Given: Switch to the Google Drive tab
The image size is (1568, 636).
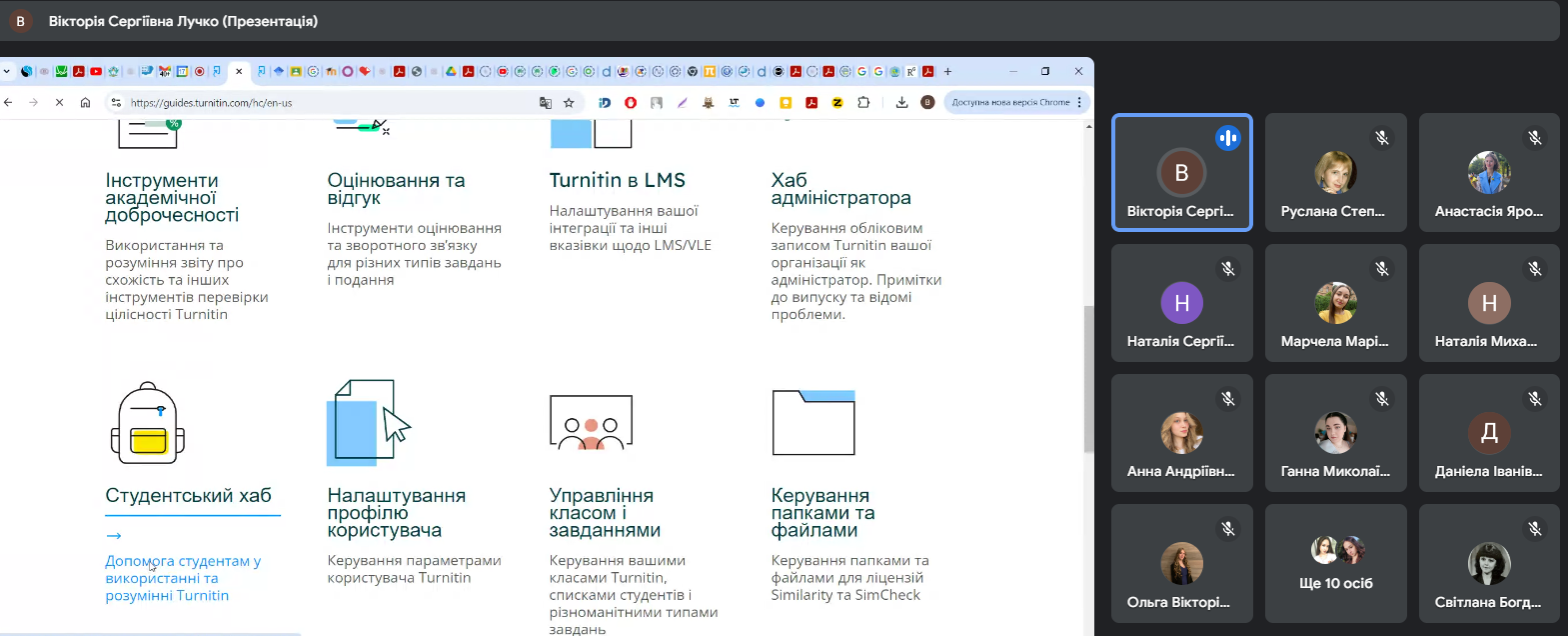Looking at the screenshot, I should 450,71.
